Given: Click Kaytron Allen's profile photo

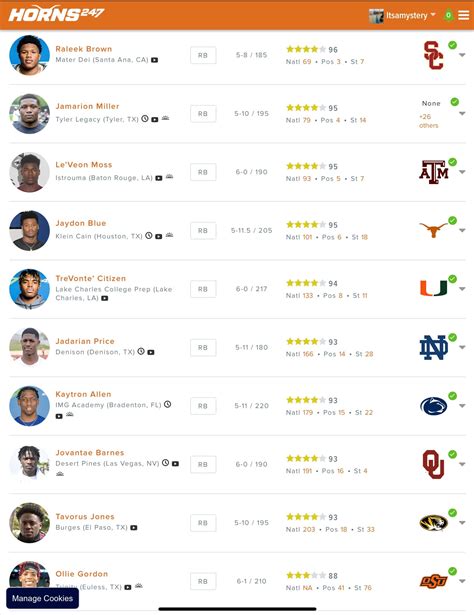Looking at the screenshot, I should tap(29, 406).
